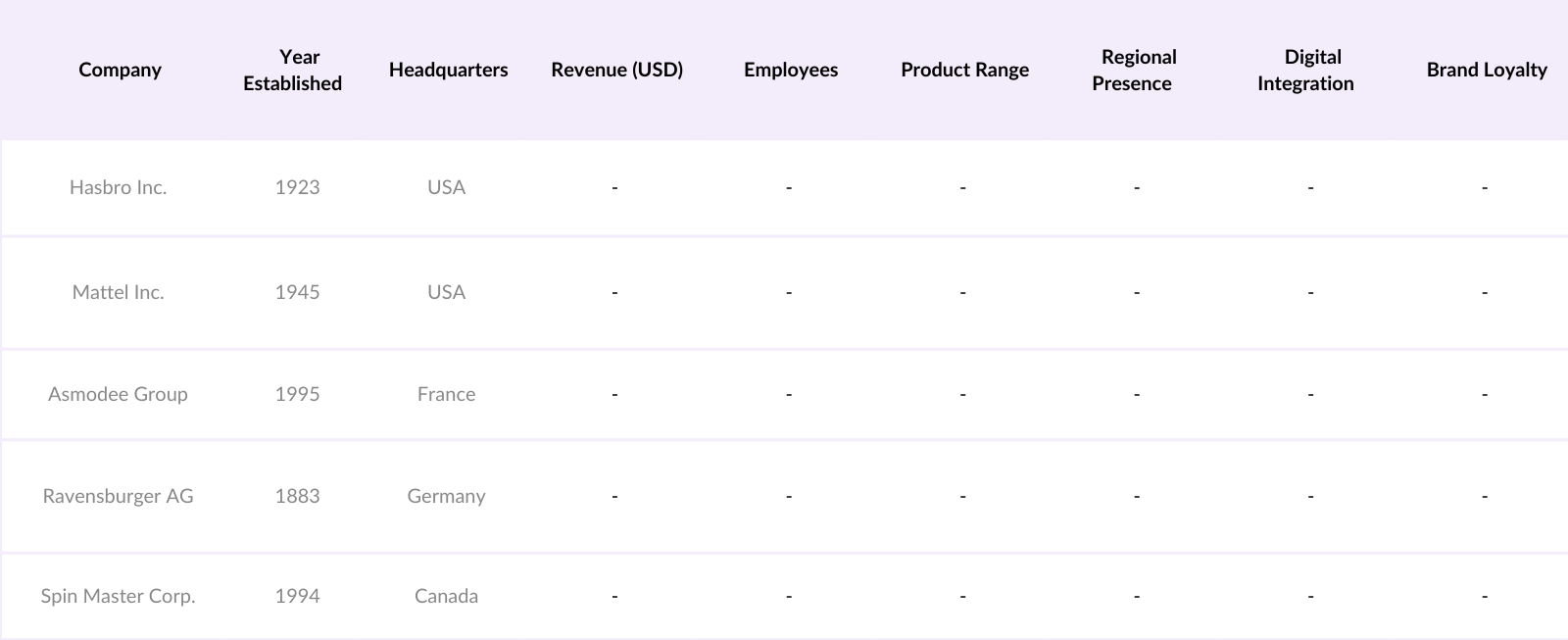
Task: Select the Hasbro Inc. company cell
Action: [x=118, y=187]
